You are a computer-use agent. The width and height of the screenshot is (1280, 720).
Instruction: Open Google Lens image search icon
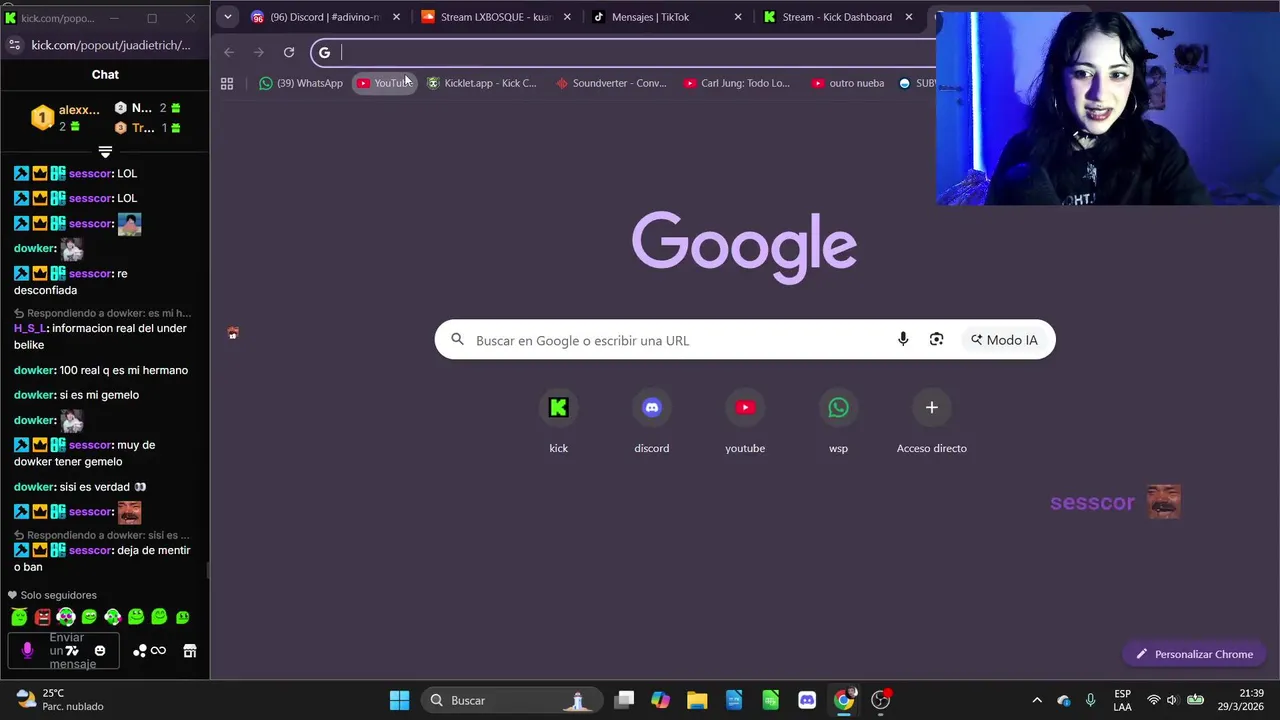click(936, 340)
